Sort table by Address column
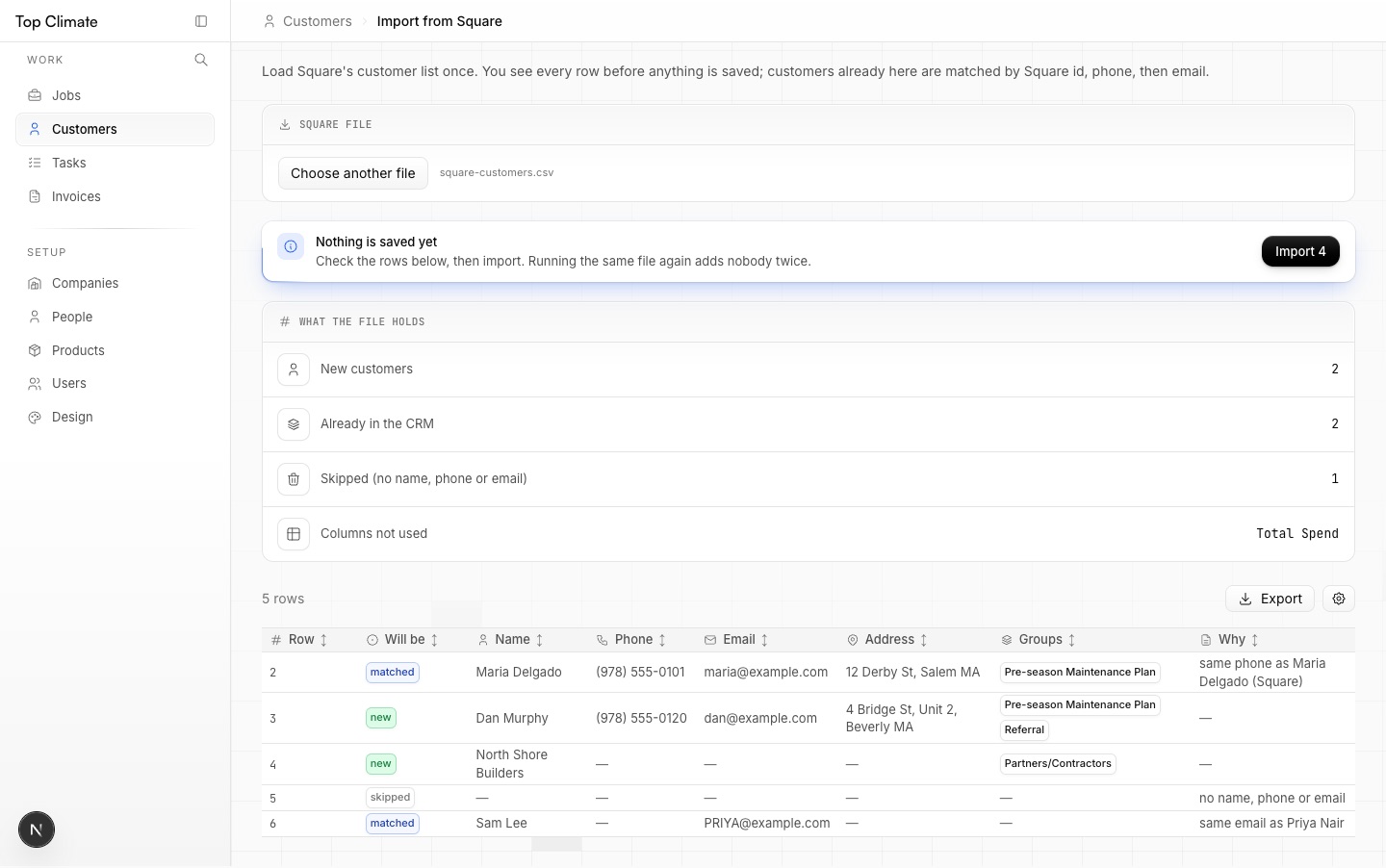This screenshot has height=868, width=1386. click(x=886, y=640)
